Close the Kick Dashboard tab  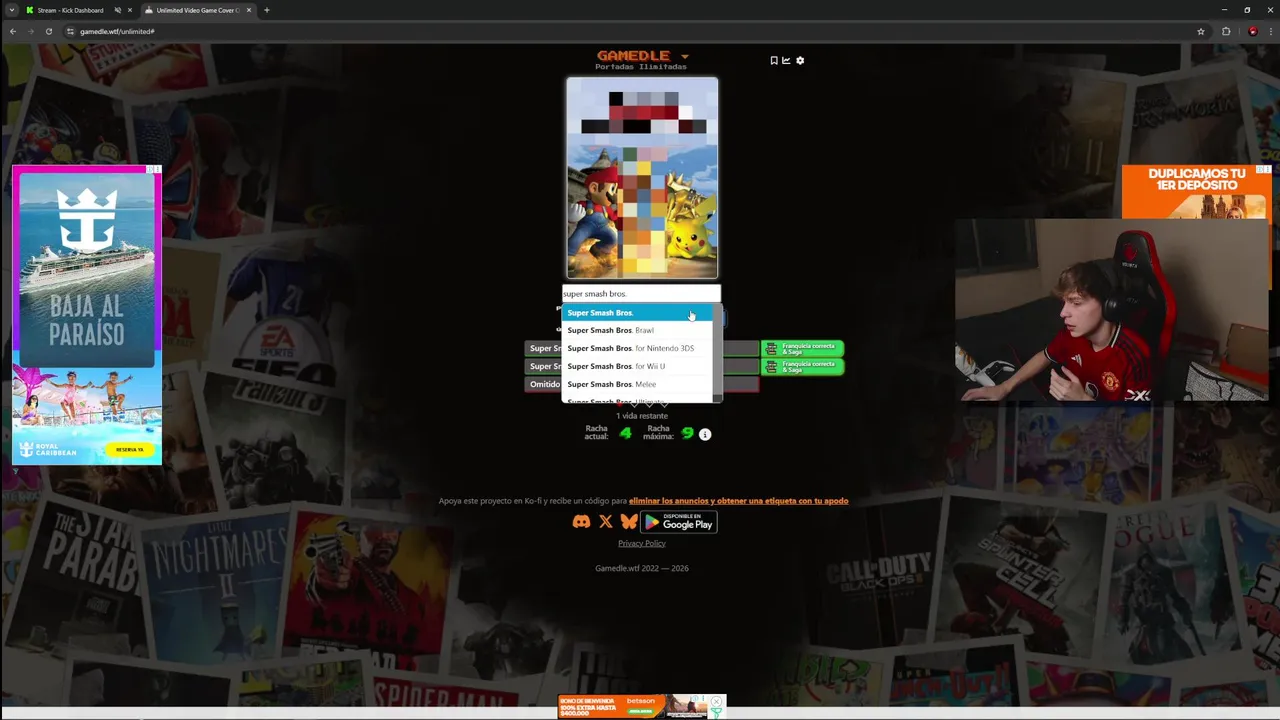129,10
